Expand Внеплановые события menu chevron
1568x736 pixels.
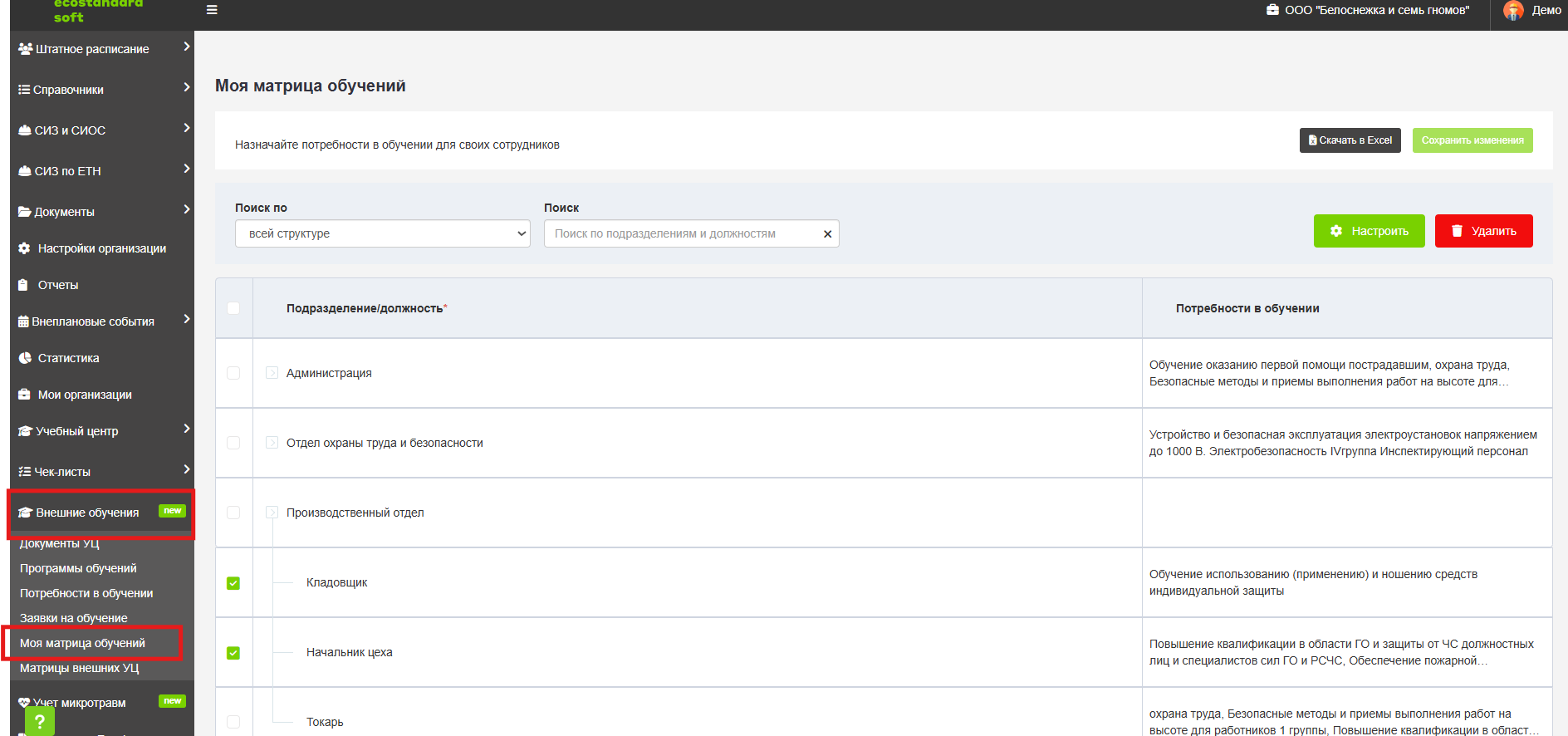point(187,319)
